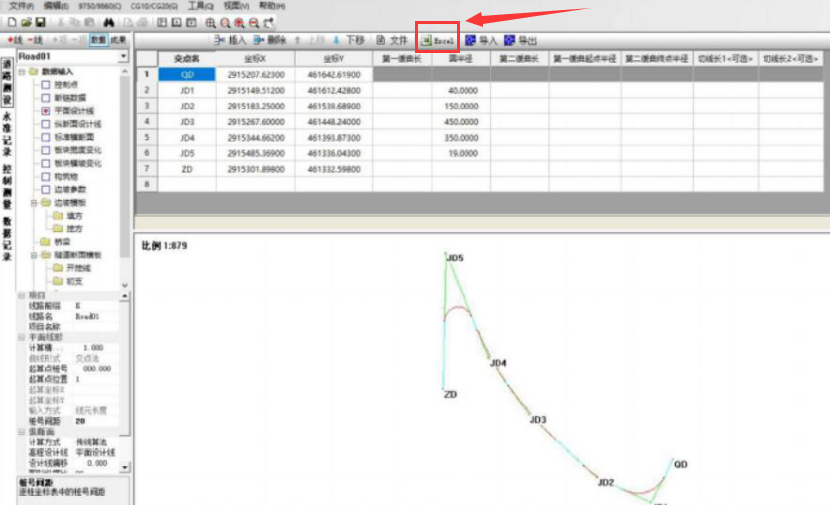The width and height of the screenshot is (830, 505).
Task: Select the 平面设计线 option in tree
Action: pyautogui.click(x=46, y=111)
